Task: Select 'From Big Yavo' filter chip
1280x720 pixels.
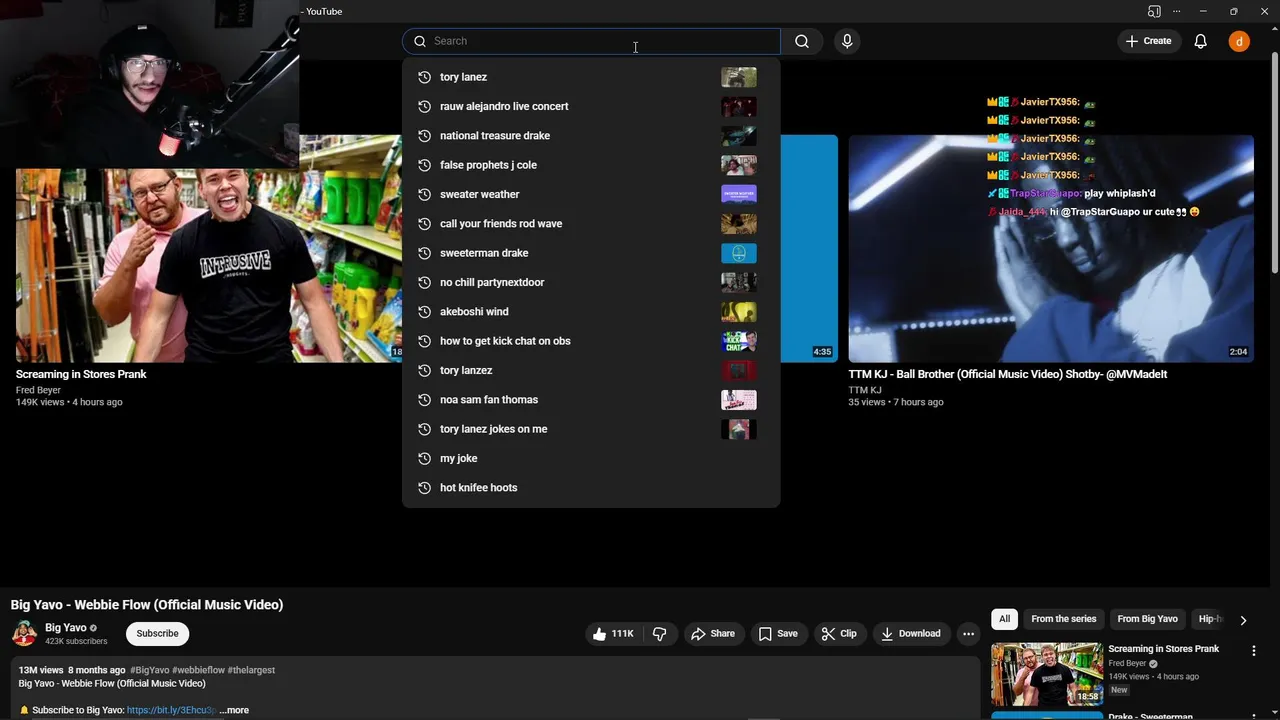Action: [x=1147, y=619]
